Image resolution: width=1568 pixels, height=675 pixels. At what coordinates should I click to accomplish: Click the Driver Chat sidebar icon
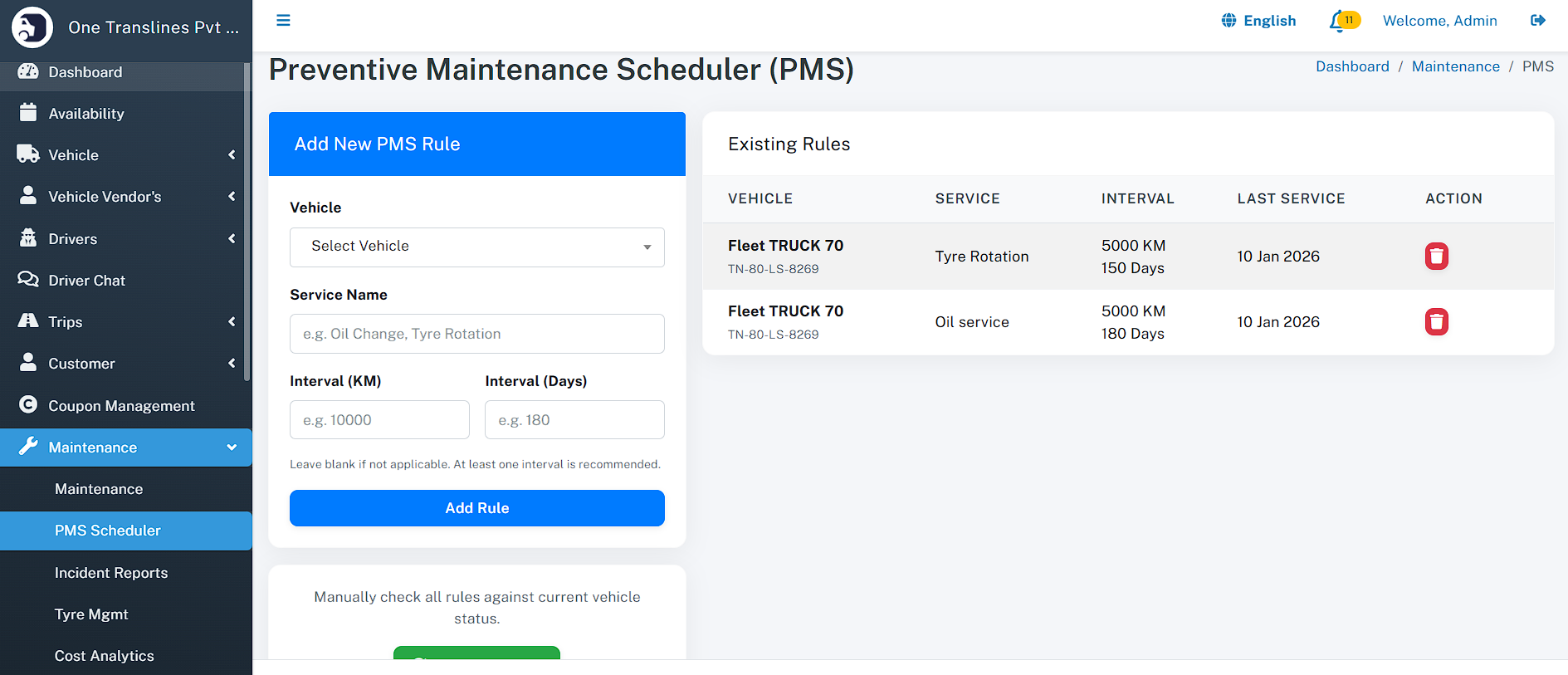point(28,280)
